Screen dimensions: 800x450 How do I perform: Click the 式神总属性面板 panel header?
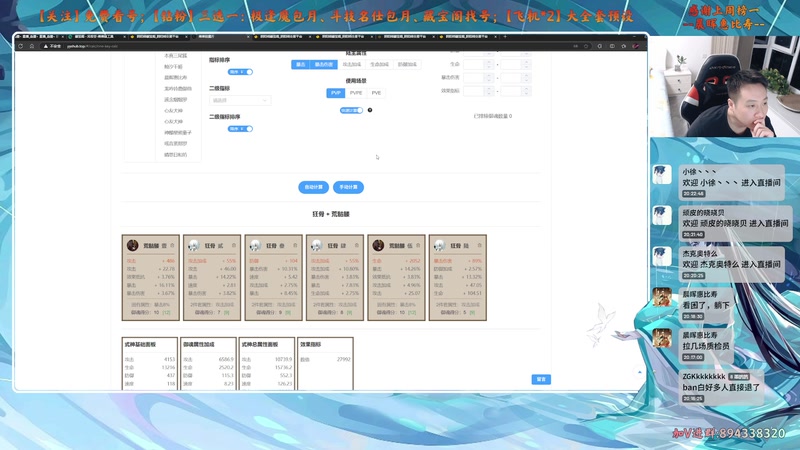(x=260, y=345)
